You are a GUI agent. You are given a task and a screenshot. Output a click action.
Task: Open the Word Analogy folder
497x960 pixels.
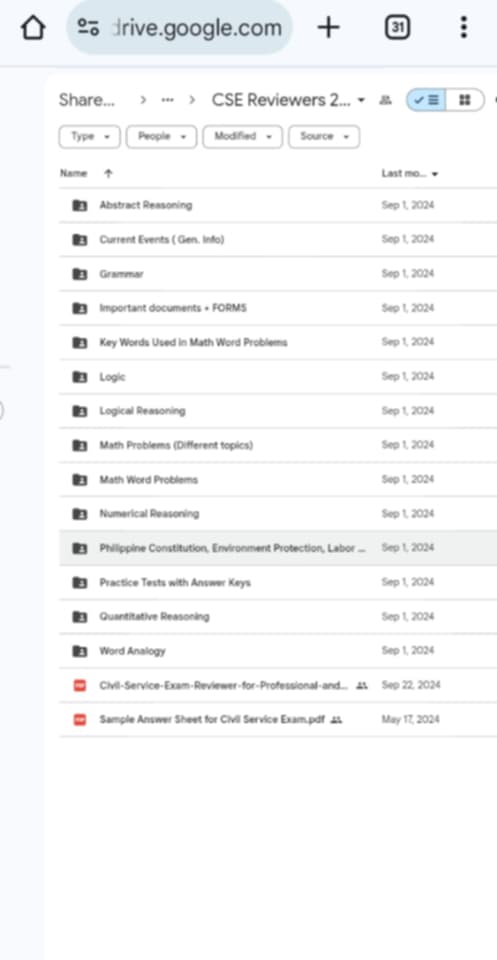(132, 651)
